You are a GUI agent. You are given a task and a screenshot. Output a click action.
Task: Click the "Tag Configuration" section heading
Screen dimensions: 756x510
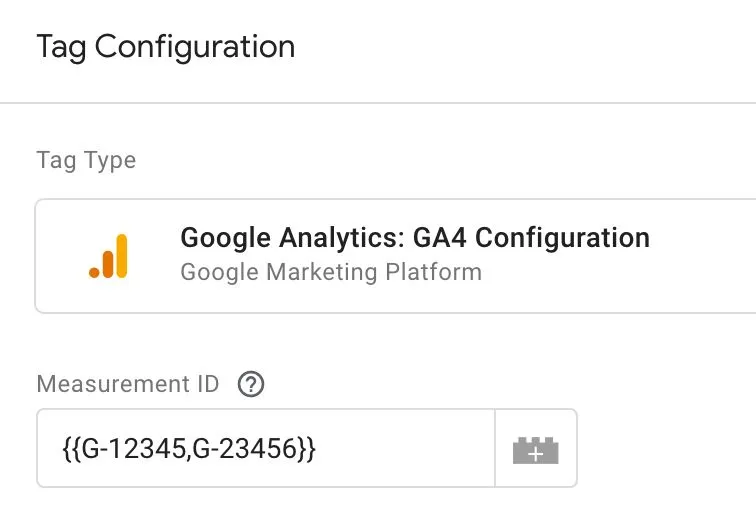tap(165, 47)
